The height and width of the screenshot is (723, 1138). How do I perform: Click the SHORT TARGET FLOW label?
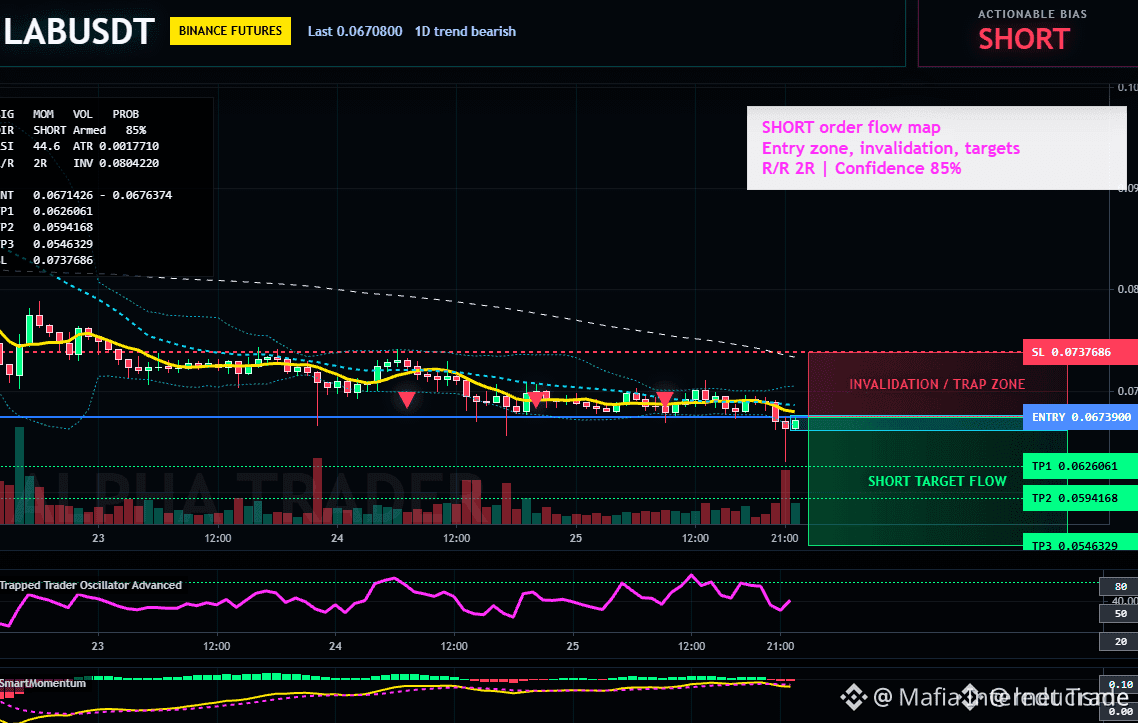pos(937,481)
